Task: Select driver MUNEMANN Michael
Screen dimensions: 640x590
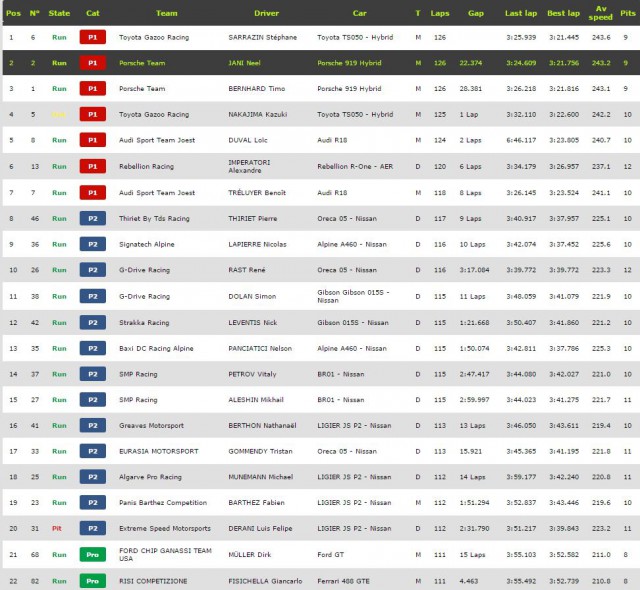Action: coord(260,477)
